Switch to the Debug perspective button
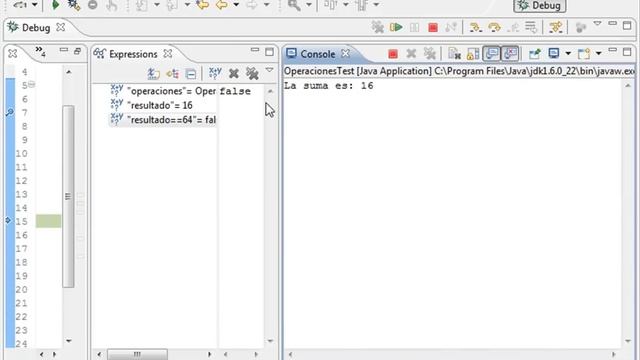 [x=540, y=6]
